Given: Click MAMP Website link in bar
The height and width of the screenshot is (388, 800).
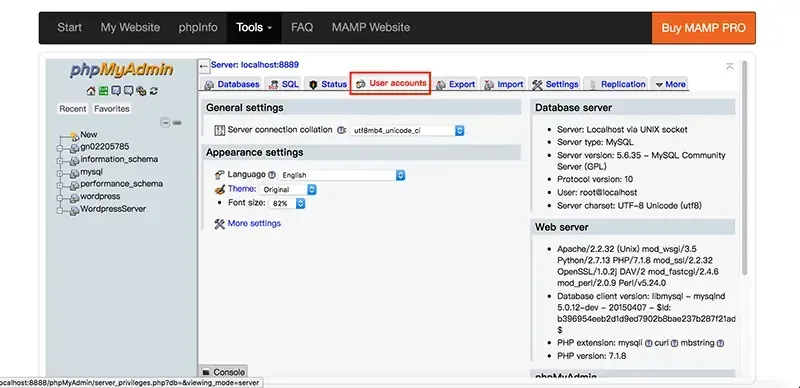Looking at the screenshot, I should pyautogui.click(x=371, y=28).
